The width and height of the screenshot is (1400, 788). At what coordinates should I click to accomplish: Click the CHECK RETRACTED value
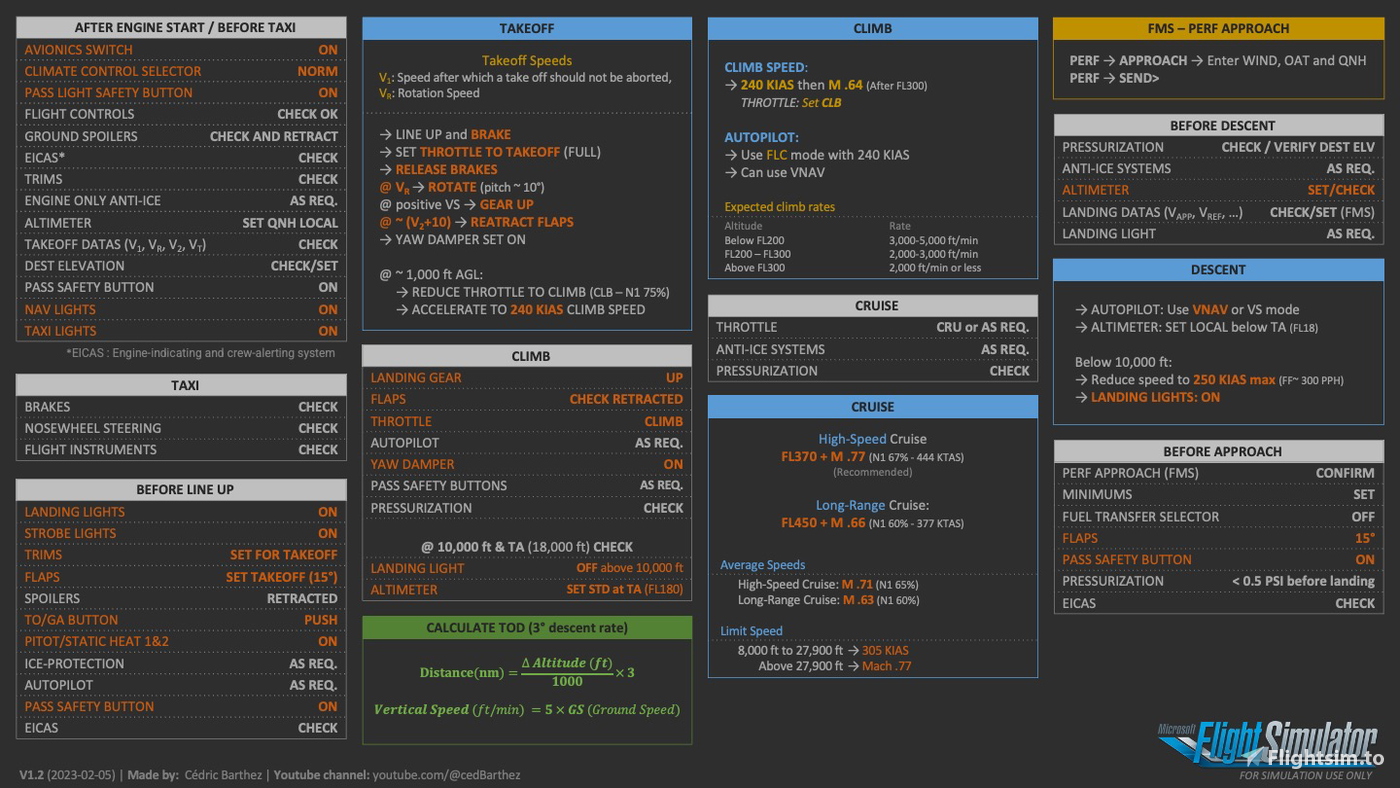[626, 399]
